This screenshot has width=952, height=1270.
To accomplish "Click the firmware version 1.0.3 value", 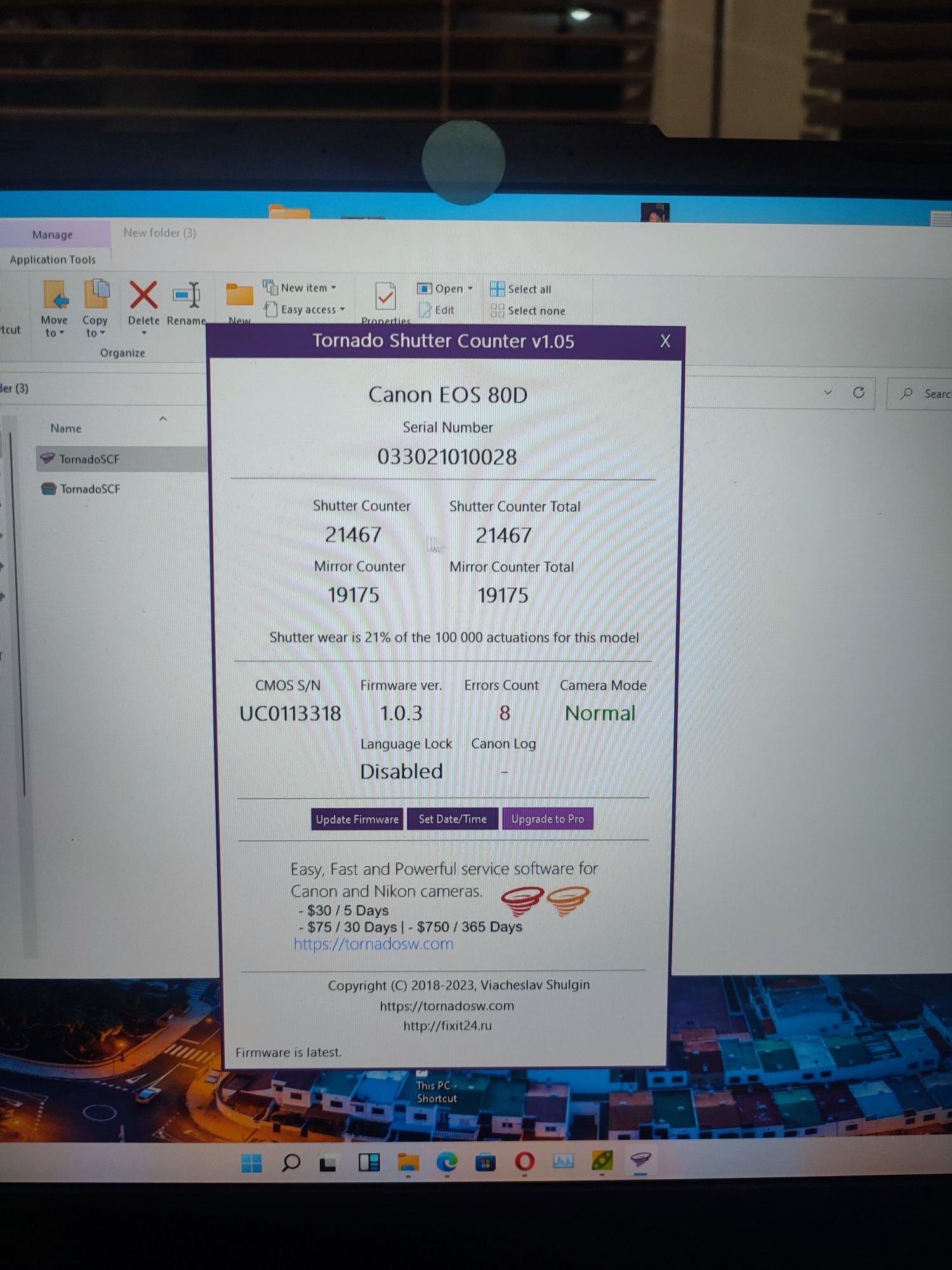I will (x=401, y=713).
